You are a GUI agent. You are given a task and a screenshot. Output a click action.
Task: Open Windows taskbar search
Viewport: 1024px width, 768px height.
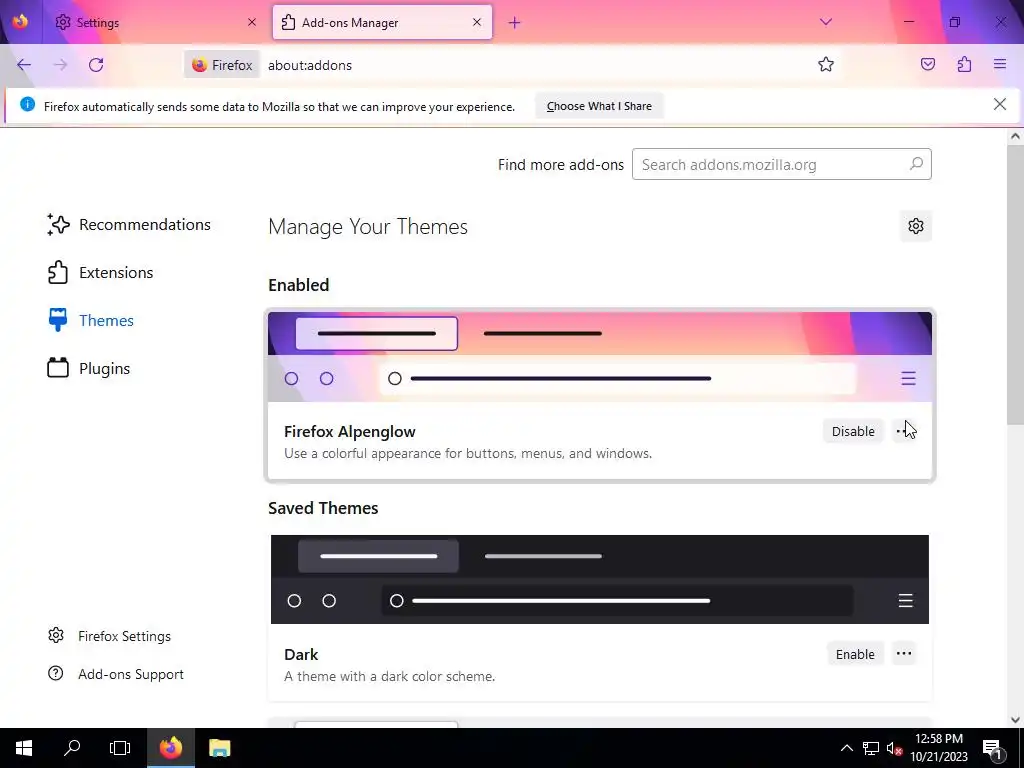(x=72, y=748)
